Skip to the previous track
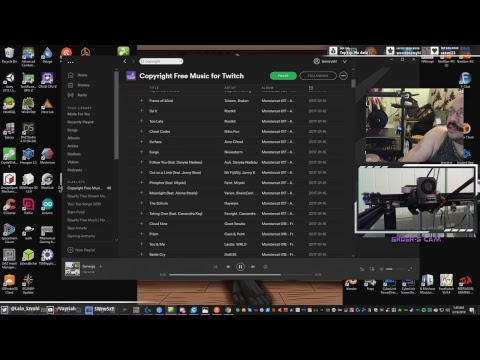 (228, 267)
